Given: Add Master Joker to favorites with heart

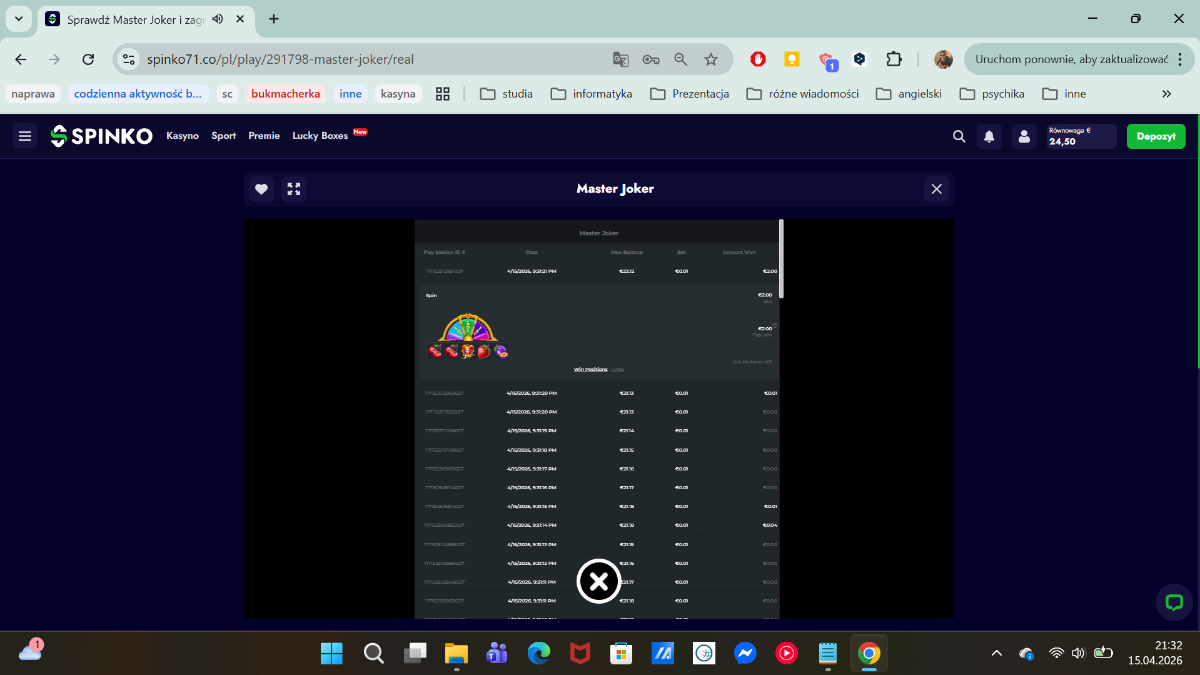Looking at the screenshot, I should (261, 189).
